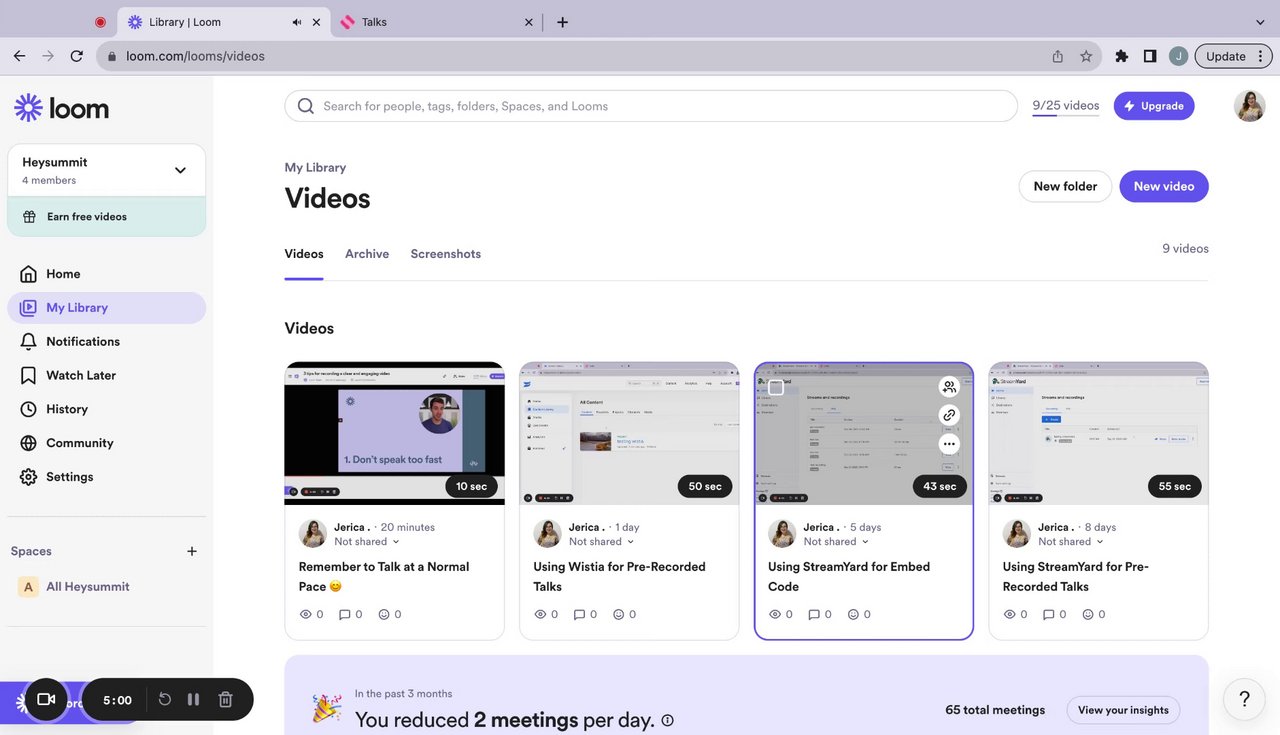
Task: Expand Not shared dropdown on StreamYard Embed Code video
Action: click(837, 542)
